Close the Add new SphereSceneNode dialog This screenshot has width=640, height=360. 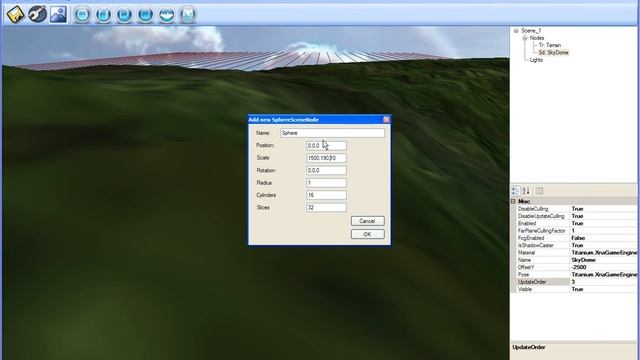point(386,120)
